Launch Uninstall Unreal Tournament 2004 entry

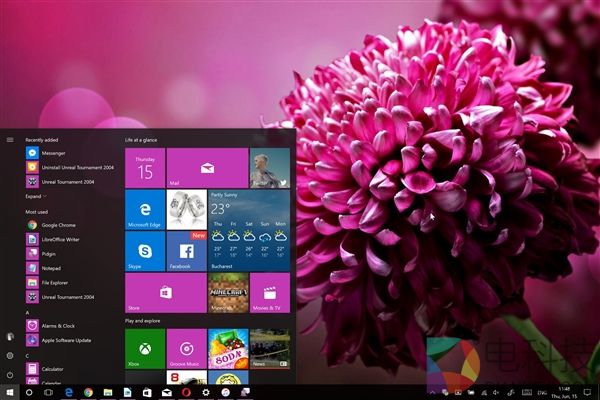coord(71,167)
